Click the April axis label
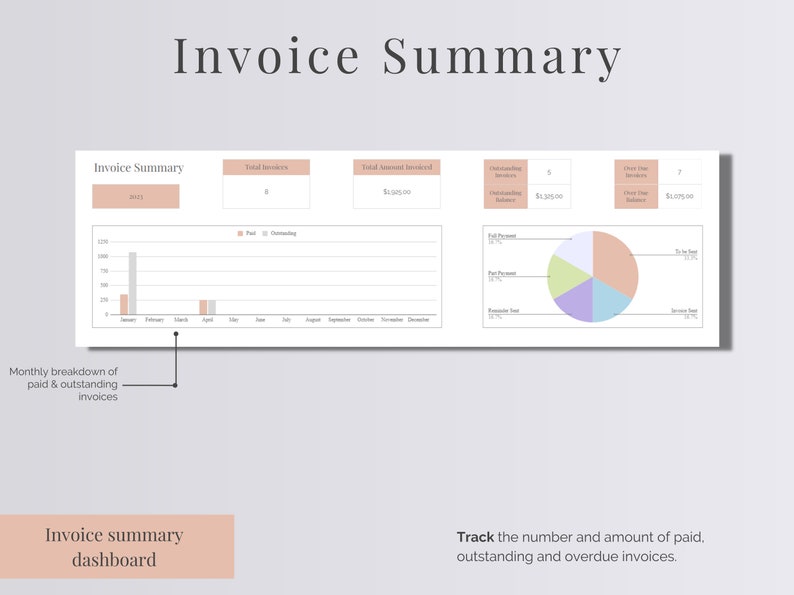Image resolution: width=794 pixels, height=595 pixels. [x=207, y=320]
